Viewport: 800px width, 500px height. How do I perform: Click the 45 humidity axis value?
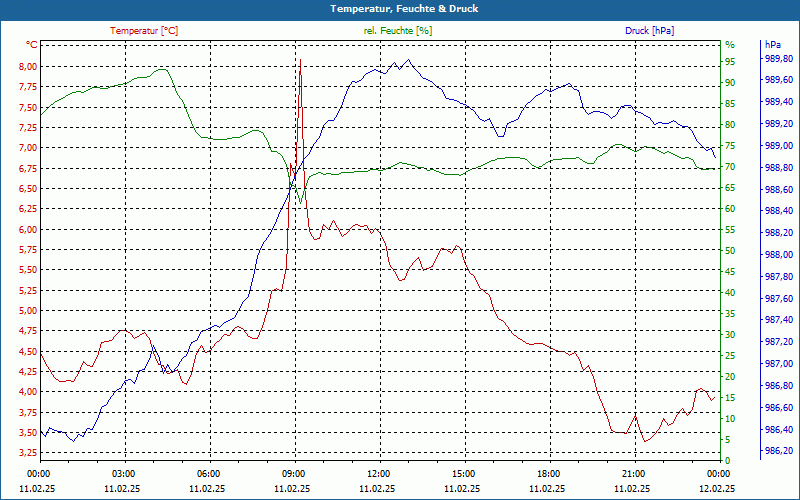[730, 271]
